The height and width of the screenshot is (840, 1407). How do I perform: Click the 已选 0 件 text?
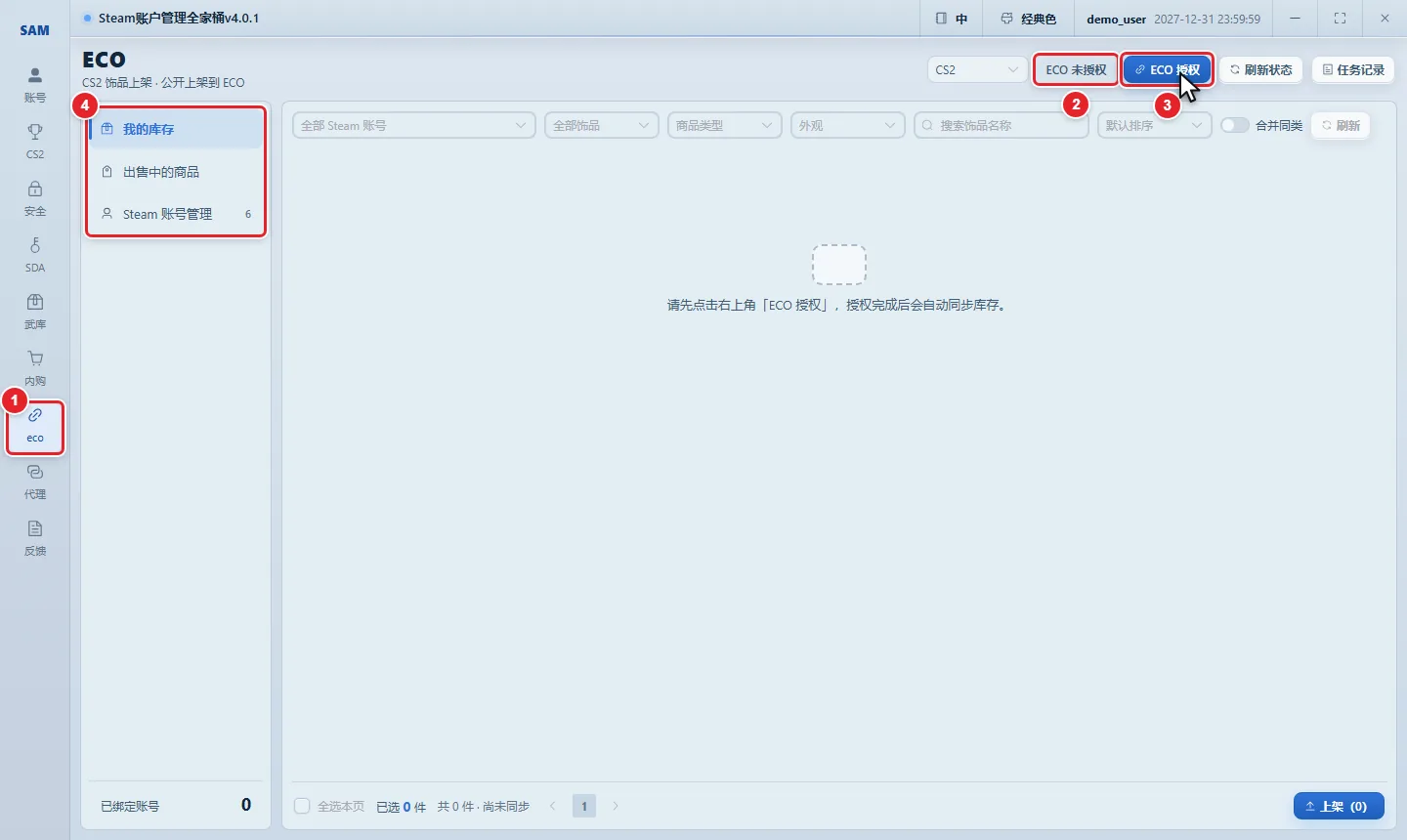[402, 807]
